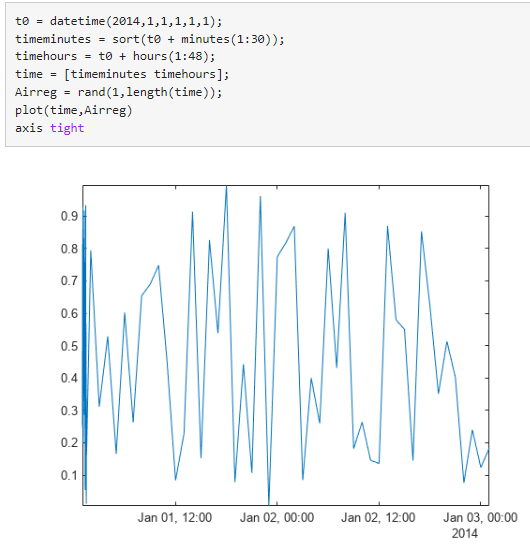Click the line 'time = [timeminutes timehours];'

122,74
